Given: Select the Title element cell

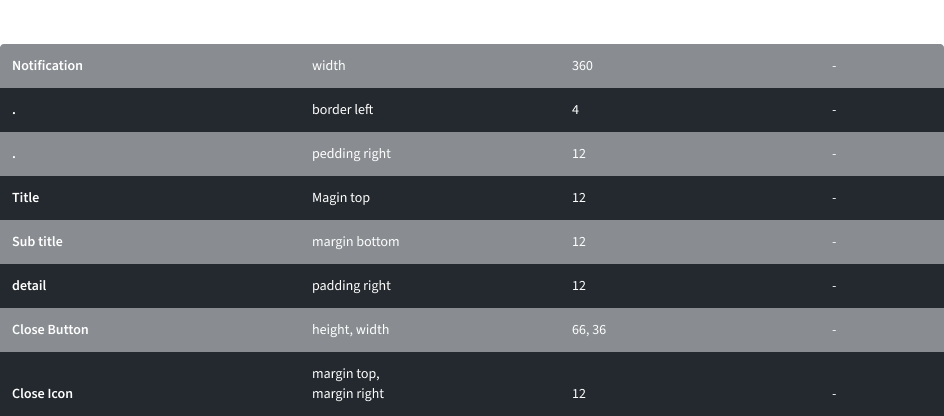Looking at the screenshot, I should [26, 198].
